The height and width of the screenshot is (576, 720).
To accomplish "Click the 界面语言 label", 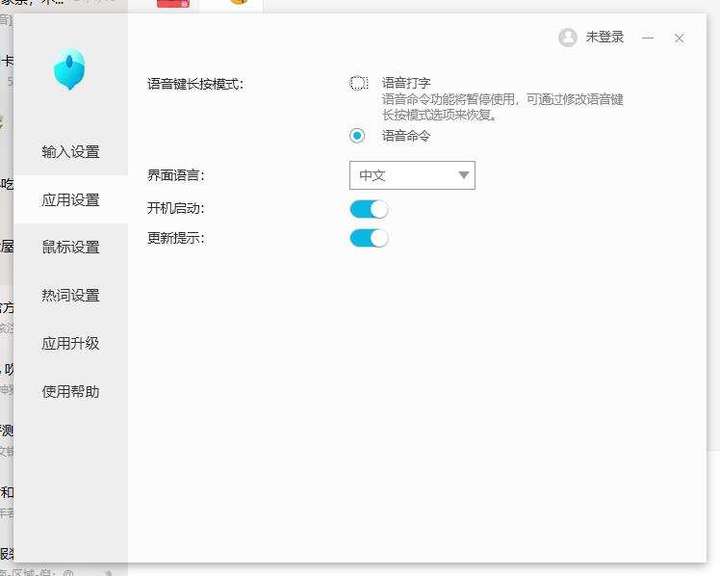I will (x=176, y=175).
